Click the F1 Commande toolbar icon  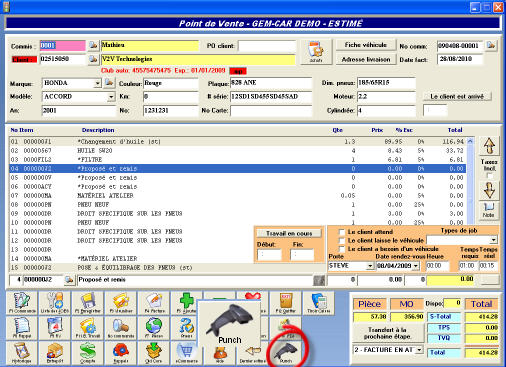point(22,303)
